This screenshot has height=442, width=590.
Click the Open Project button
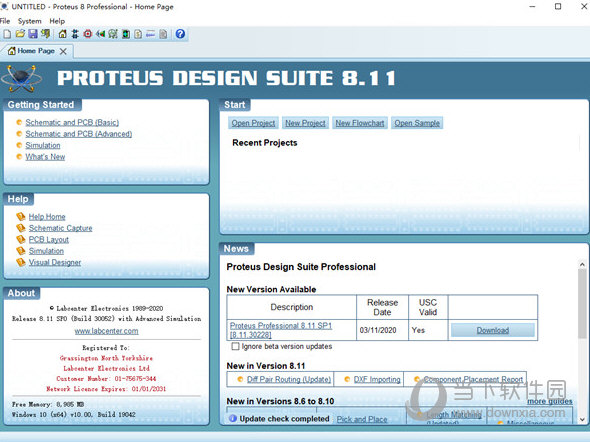(x=253, y=123)
